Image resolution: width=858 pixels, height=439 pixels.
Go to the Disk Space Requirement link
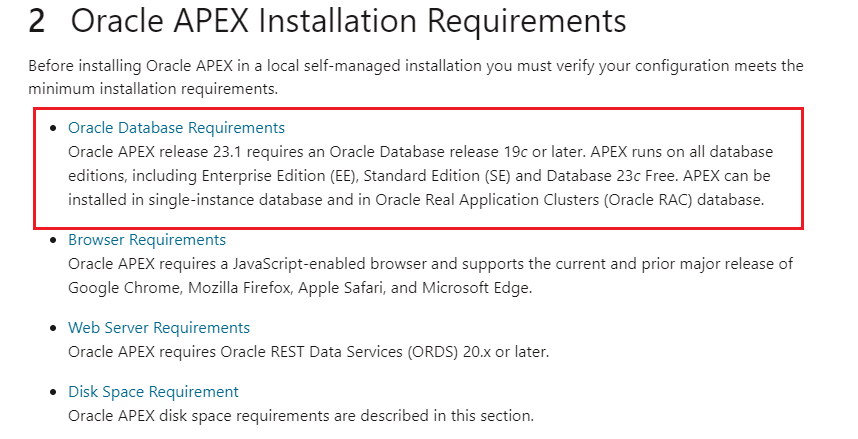(x=153, y=391)
